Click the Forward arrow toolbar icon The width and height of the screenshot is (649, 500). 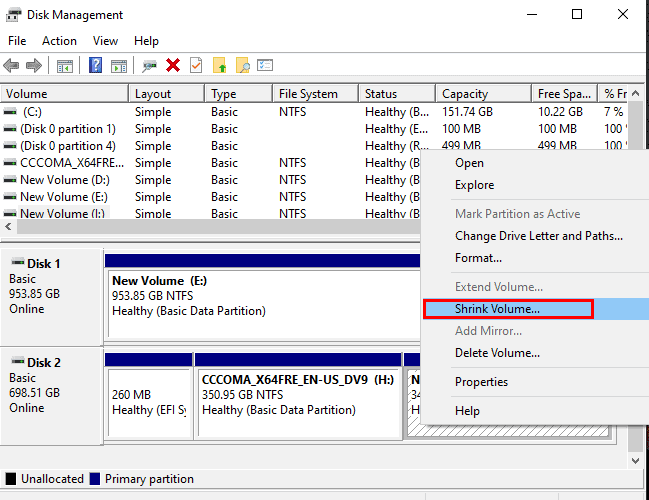(x=34, y=65)
